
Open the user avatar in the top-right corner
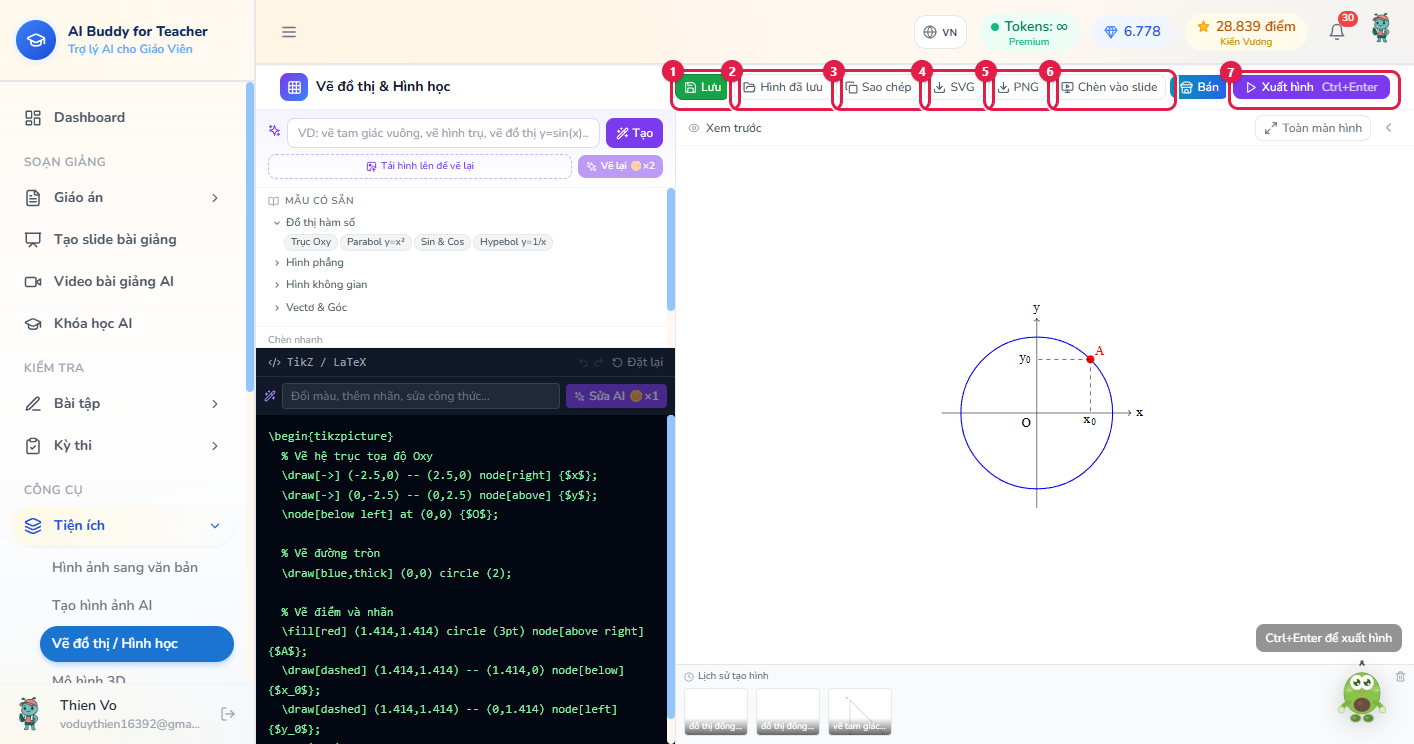[1381, 29]
